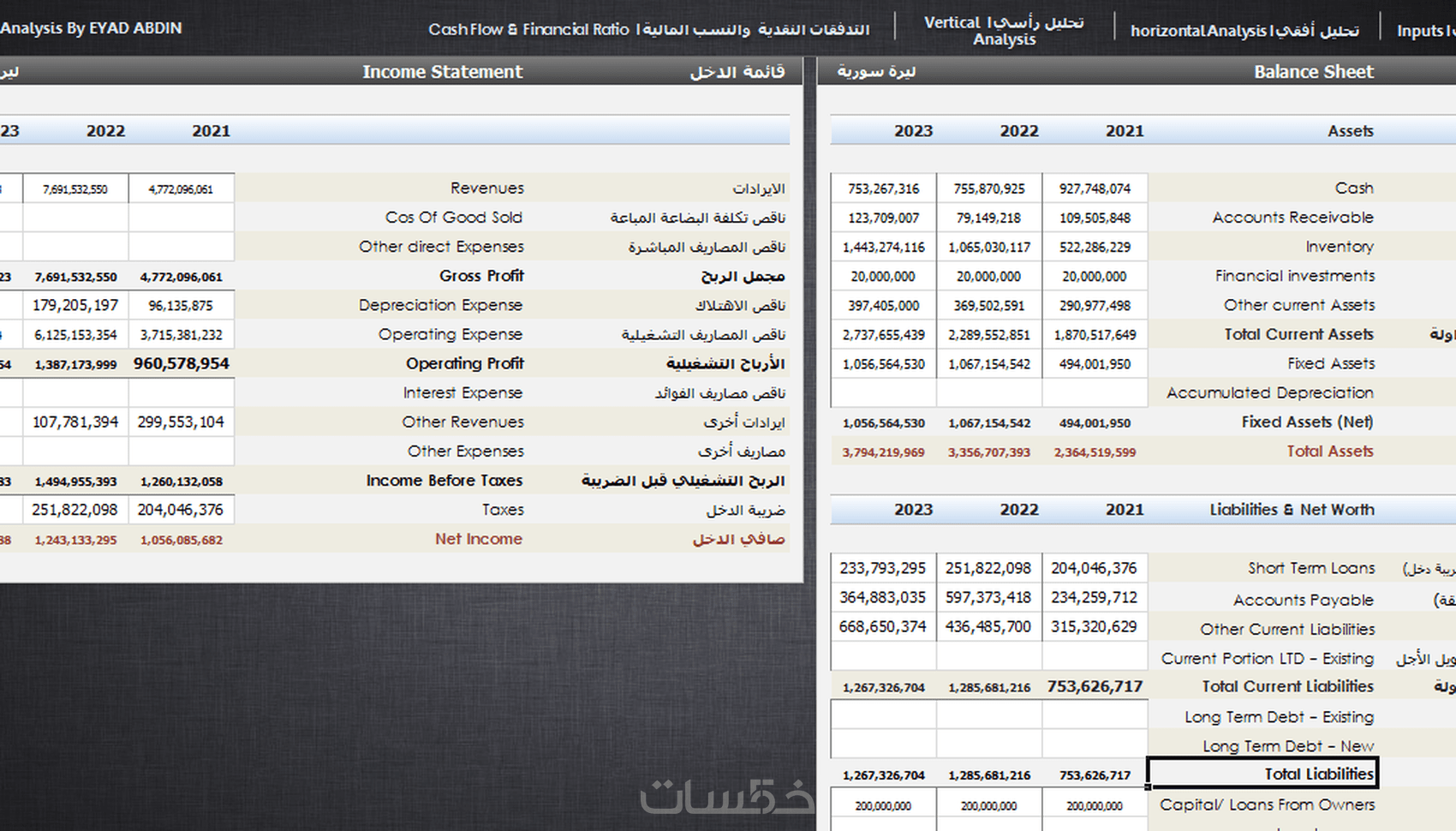Click the empty 2022 Interest Expense cell
The width and height of the screenshot is (1456, 831).
75,392
